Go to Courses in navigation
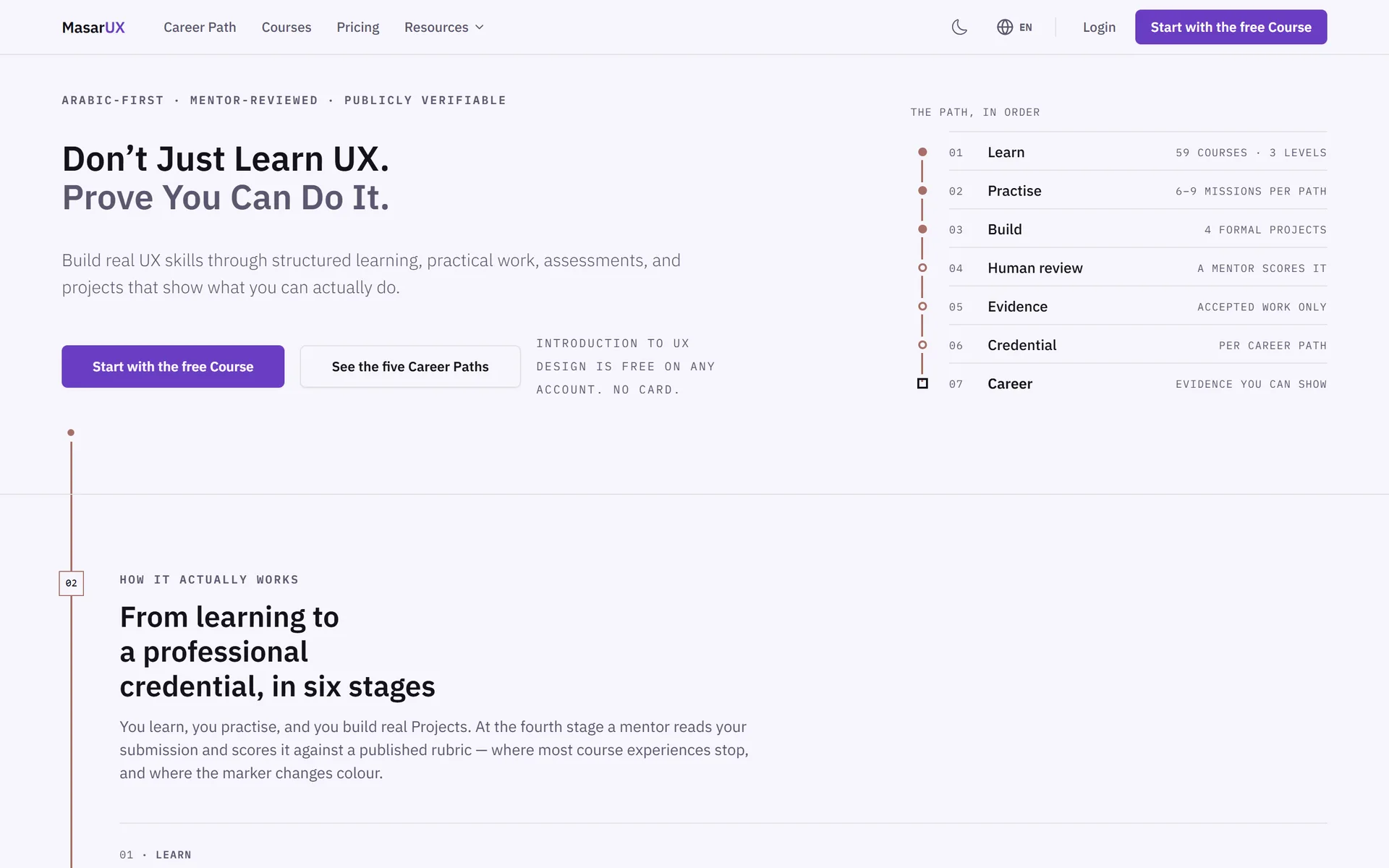Viewport: 1389px width, 868px height. 286,27
